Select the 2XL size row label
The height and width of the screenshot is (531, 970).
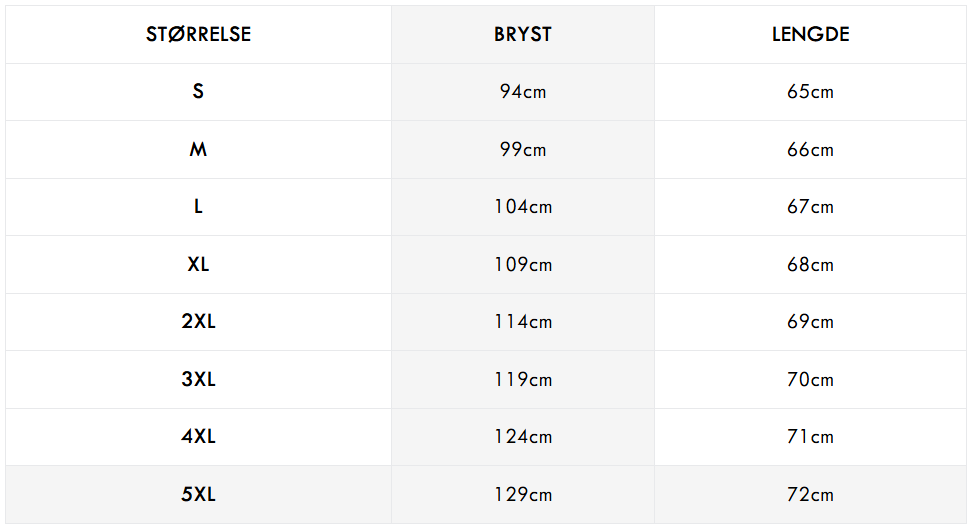tap(198, 322)
